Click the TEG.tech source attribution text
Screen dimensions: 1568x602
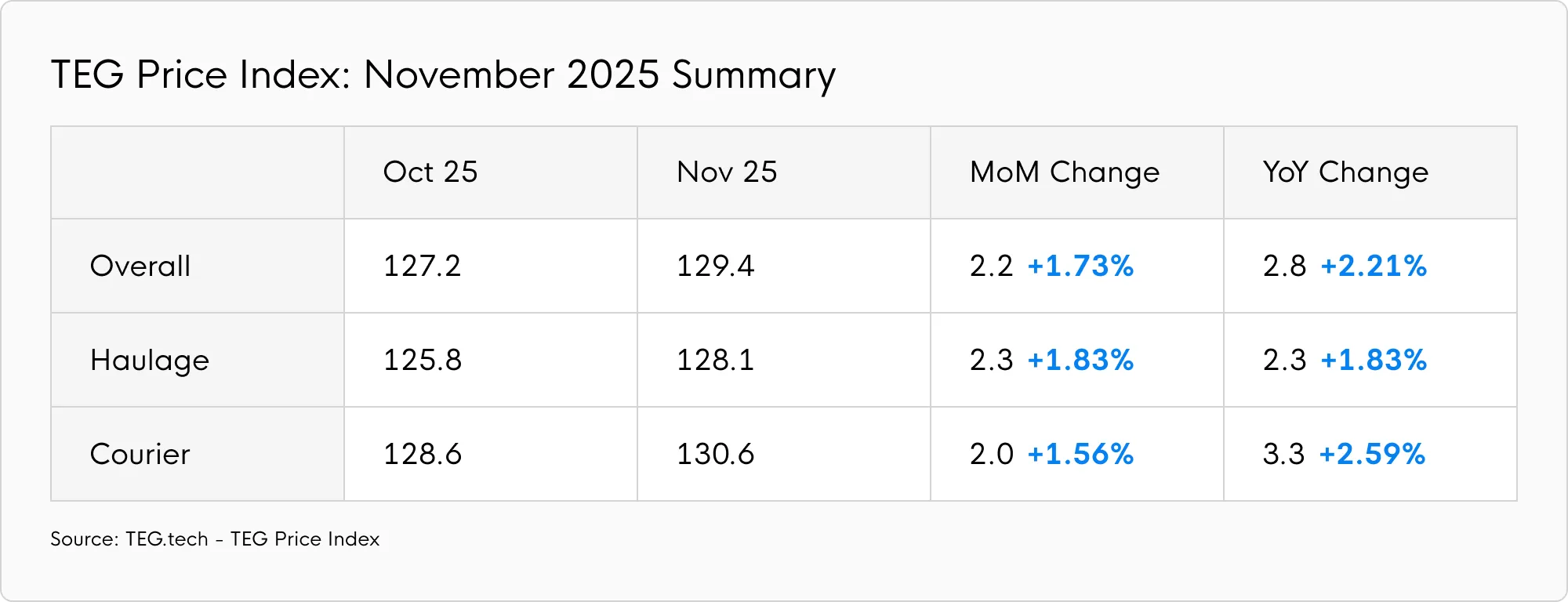(215, 539)
